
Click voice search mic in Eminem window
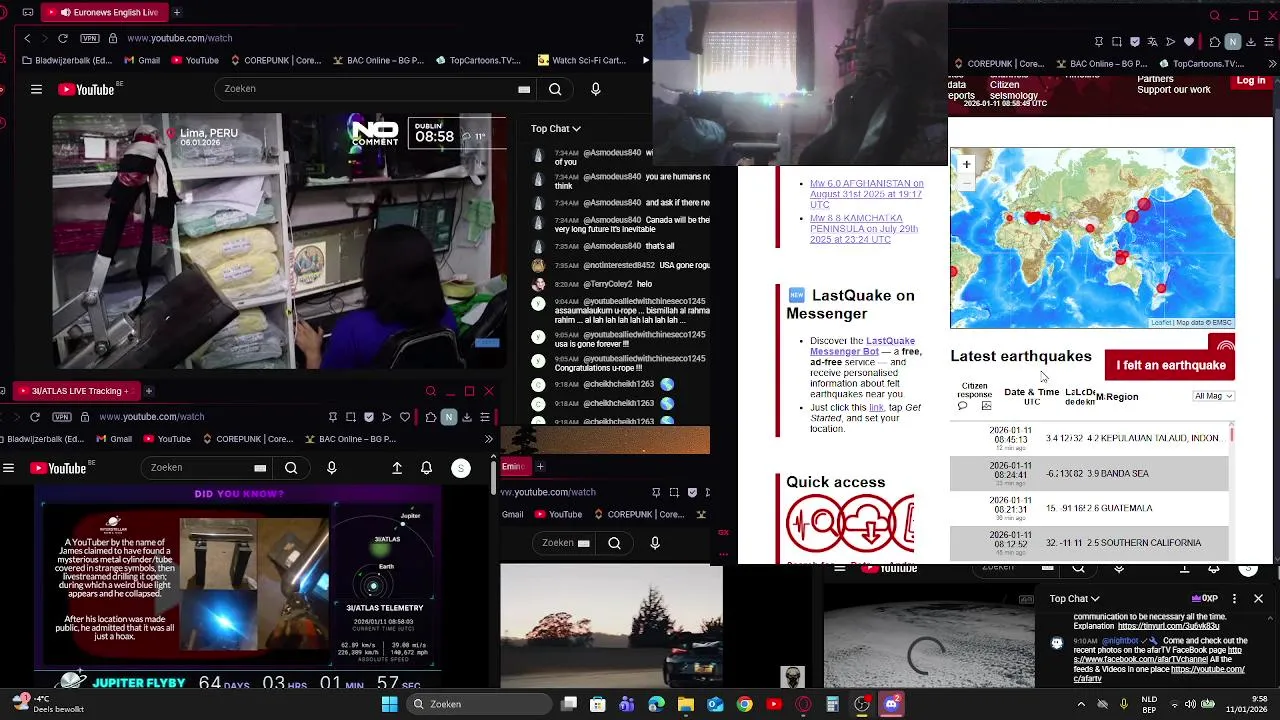tap(655, 543)
